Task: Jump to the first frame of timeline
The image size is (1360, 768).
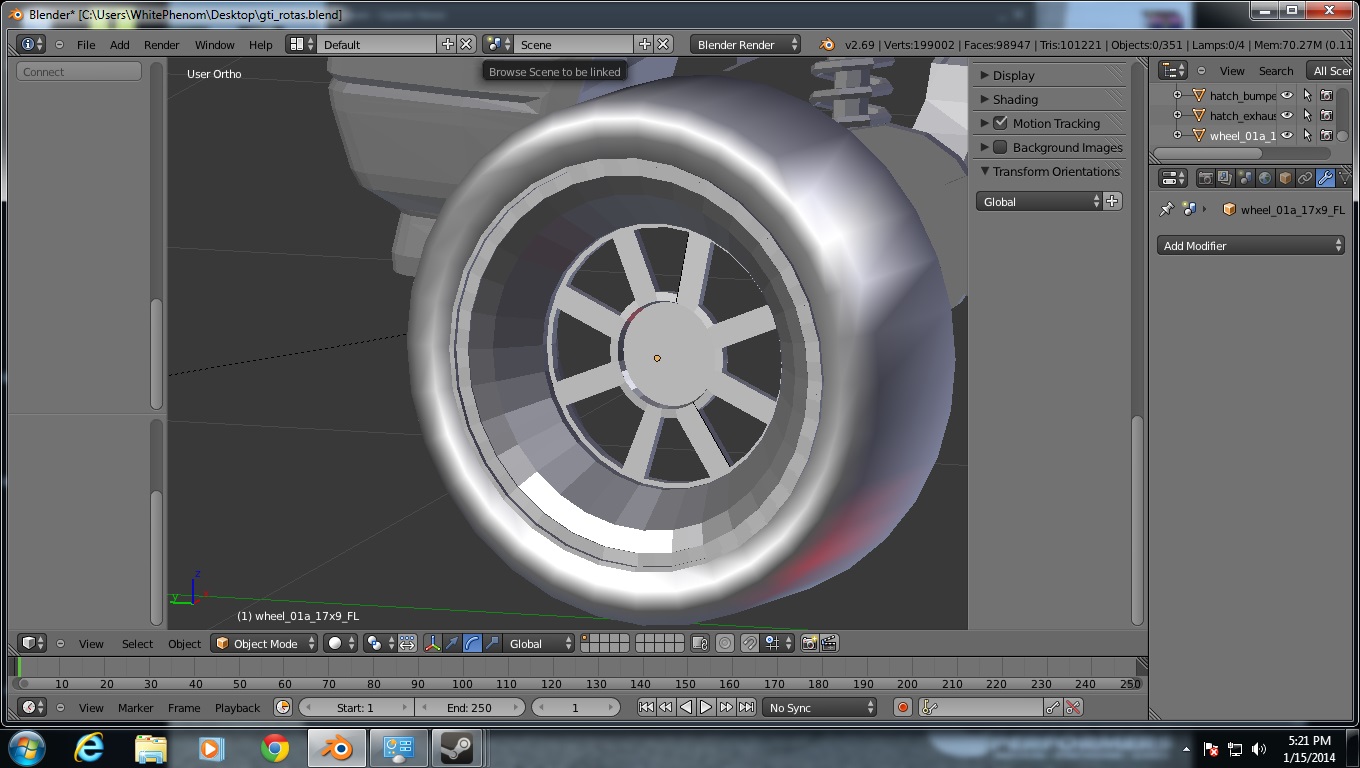Action: pos(646,707)
